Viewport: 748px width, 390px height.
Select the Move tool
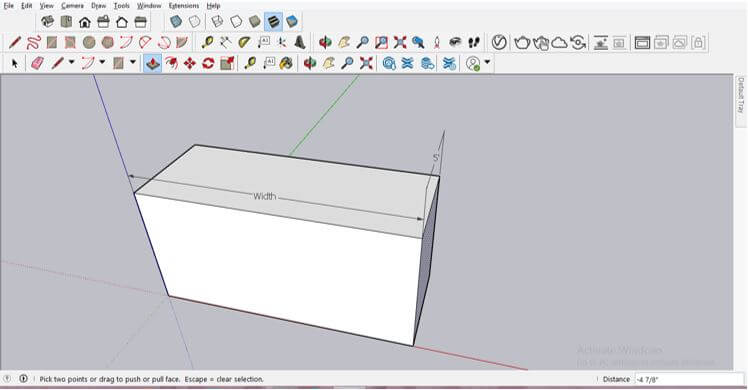coord(190,63)
